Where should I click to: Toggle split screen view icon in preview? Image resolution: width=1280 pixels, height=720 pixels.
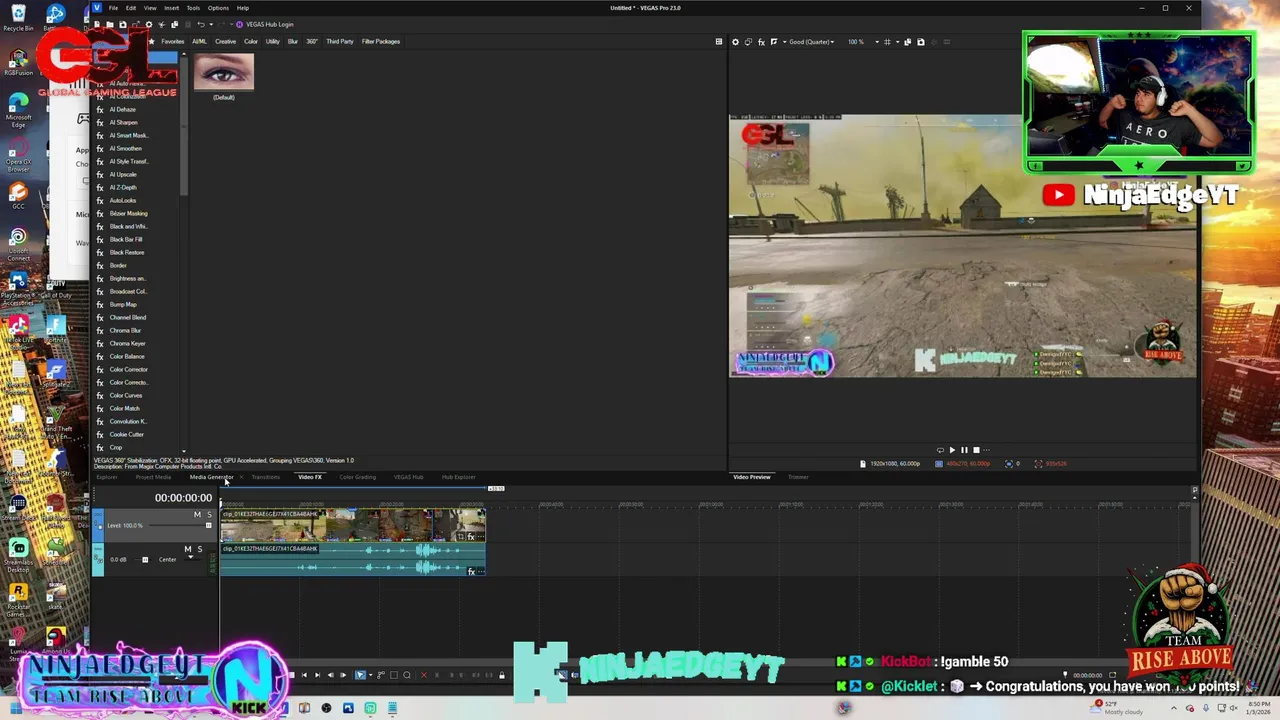pos(773,42)
